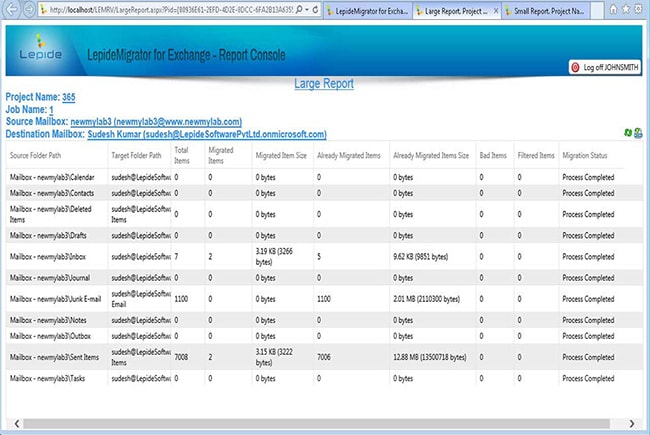Open the address bar dropdown arrow

click(307, 10)
